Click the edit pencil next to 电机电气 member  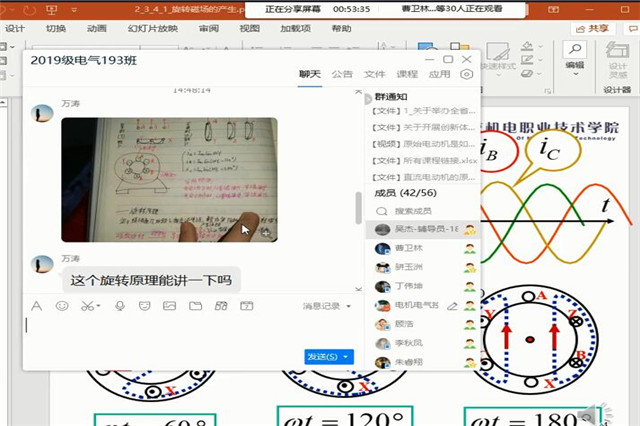pyautogui.click(x=452, y=305)
